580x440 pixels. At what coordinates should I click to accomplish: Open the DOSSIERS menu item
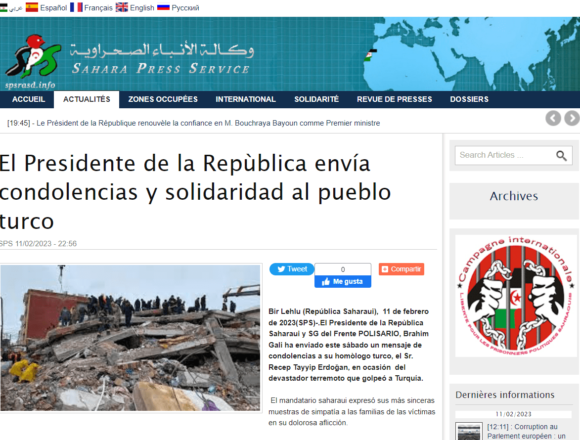469,99
